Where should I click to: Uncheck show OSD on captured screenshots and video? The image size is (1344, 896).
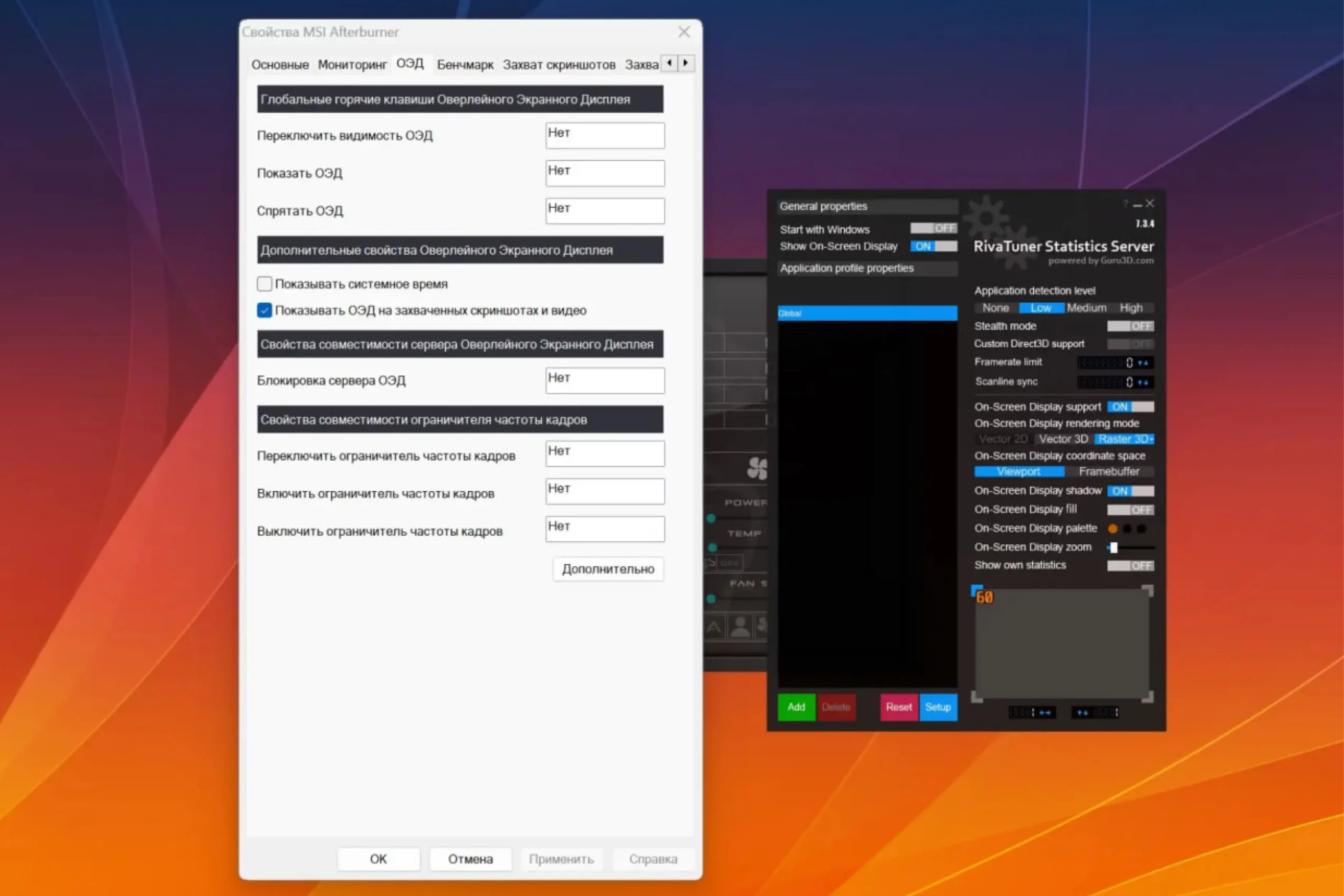[x=264, y=310]
